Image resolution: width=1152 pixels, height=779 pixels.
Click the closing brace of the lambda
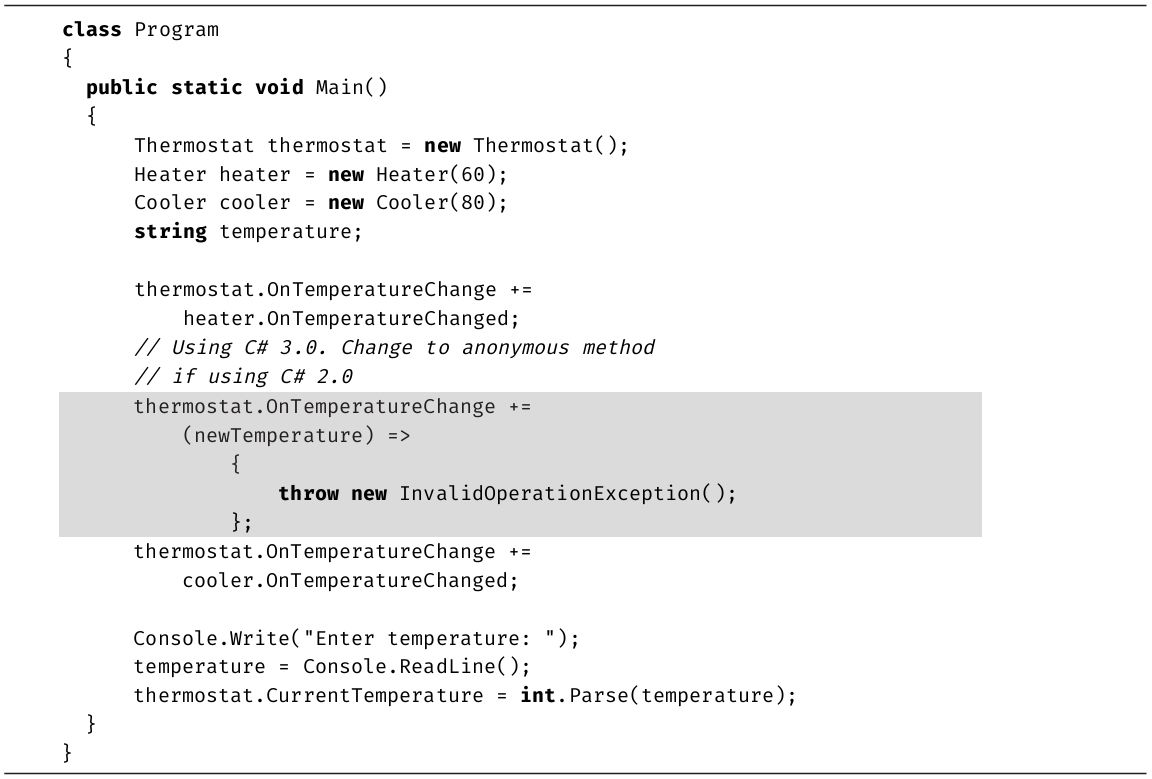237,522
